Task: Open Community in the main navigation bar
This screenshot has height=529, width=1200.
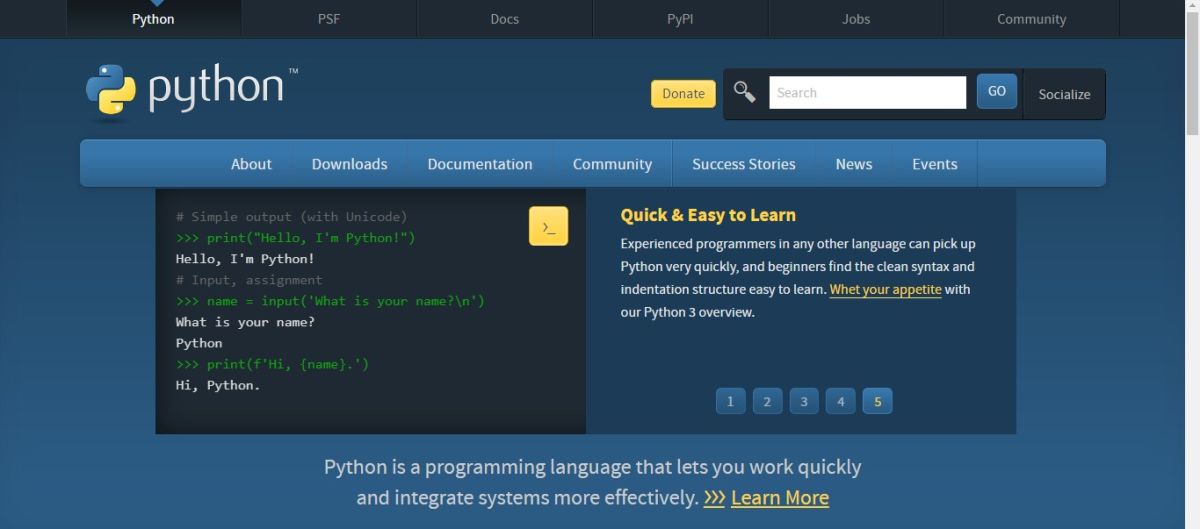Action: [x=612, y=164]
